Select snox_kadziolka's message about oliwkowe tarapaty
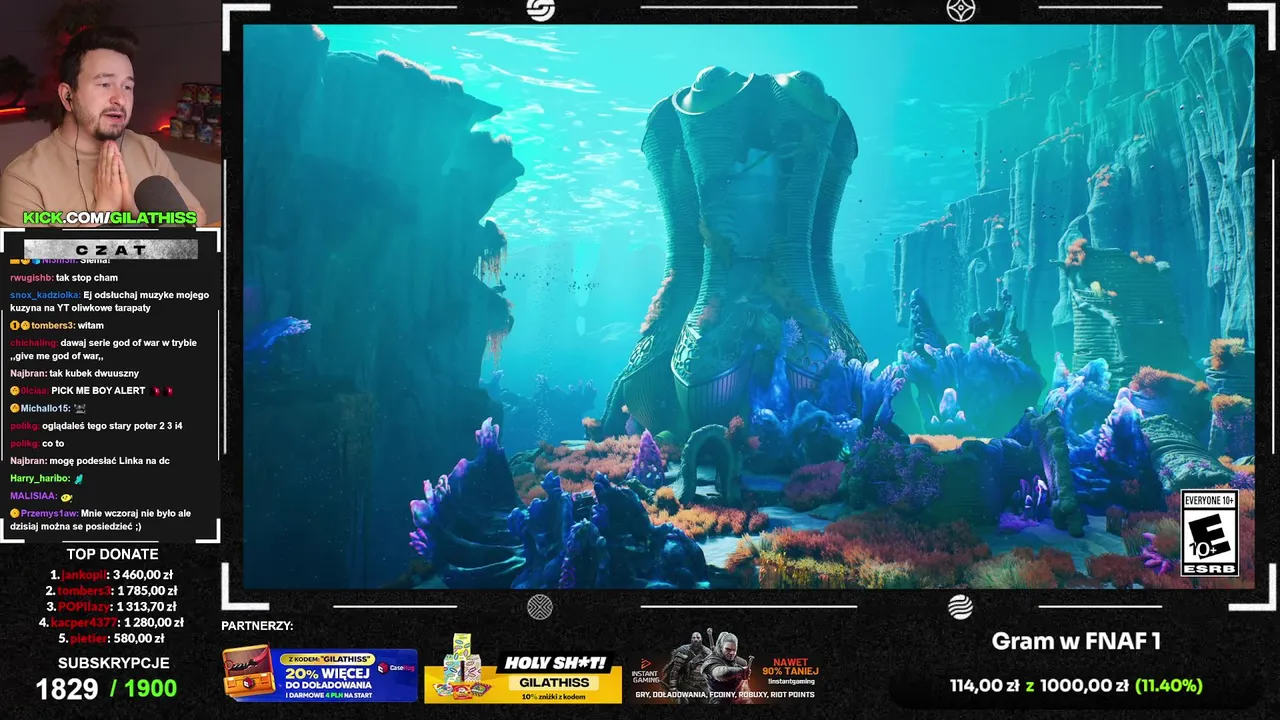Image resolution: width=1280 pixels, height=720 pixels. [110, 302]
